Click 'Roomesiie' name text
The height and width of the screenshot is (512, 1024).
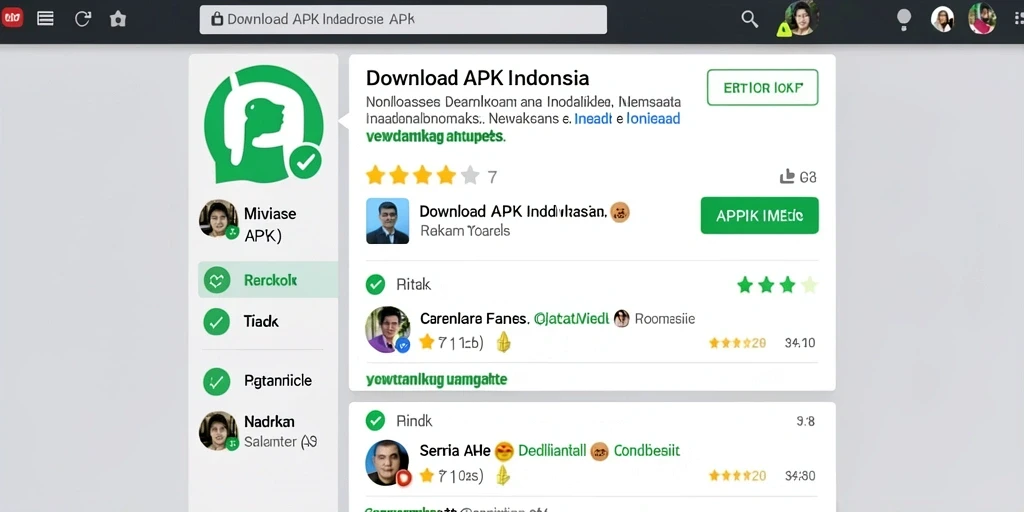tap(665, 319)
